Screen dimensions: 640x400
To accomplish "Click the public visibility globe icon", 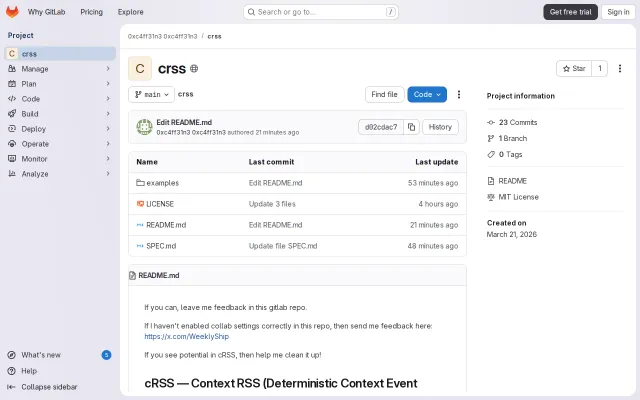I will (x=194, y=69).
